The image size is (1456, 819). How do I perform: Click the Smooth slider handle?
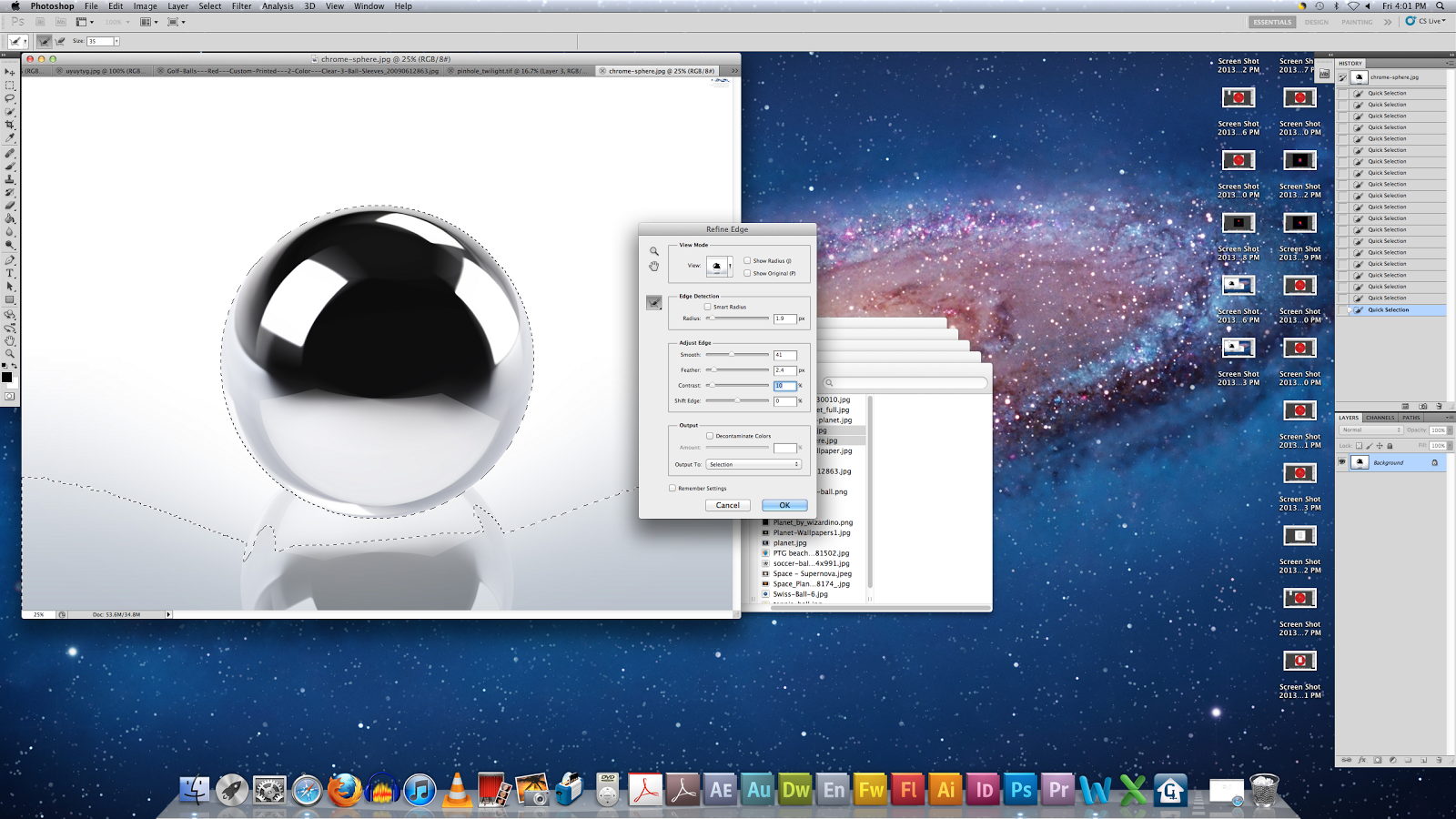coord(732,355)
